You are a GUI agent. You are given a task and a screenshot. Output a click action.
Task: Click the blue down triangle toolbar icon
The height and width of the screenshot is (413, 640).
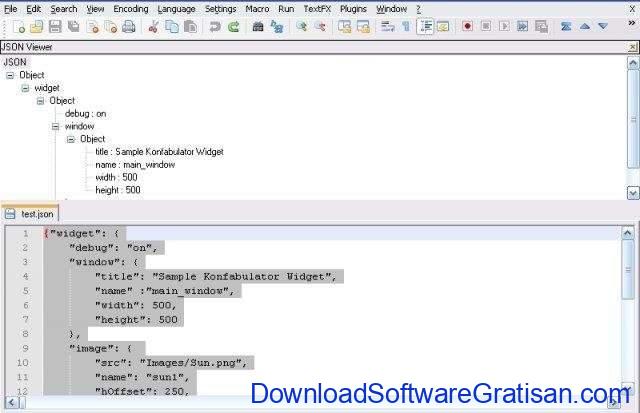point(603,27)
